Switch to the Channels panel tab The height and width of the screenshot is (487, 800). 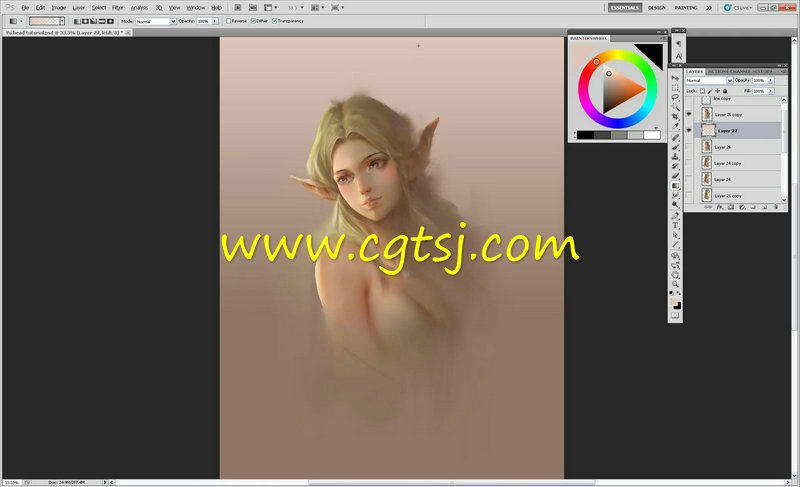(x=738, y=71)
